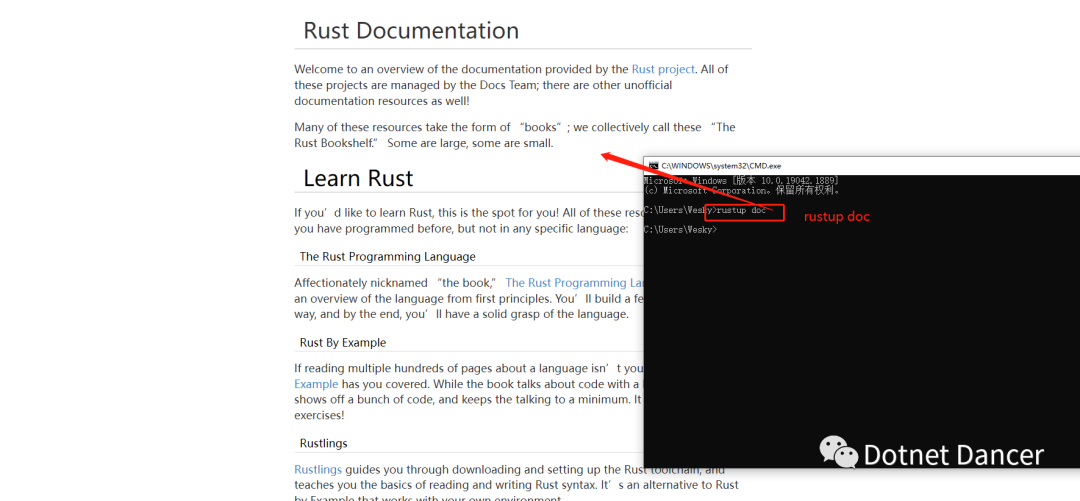1080x501 pixels.
Task: Click the empty "C:\Users\Wesky>" prompt line in CMD
Action: coord(681,229)
